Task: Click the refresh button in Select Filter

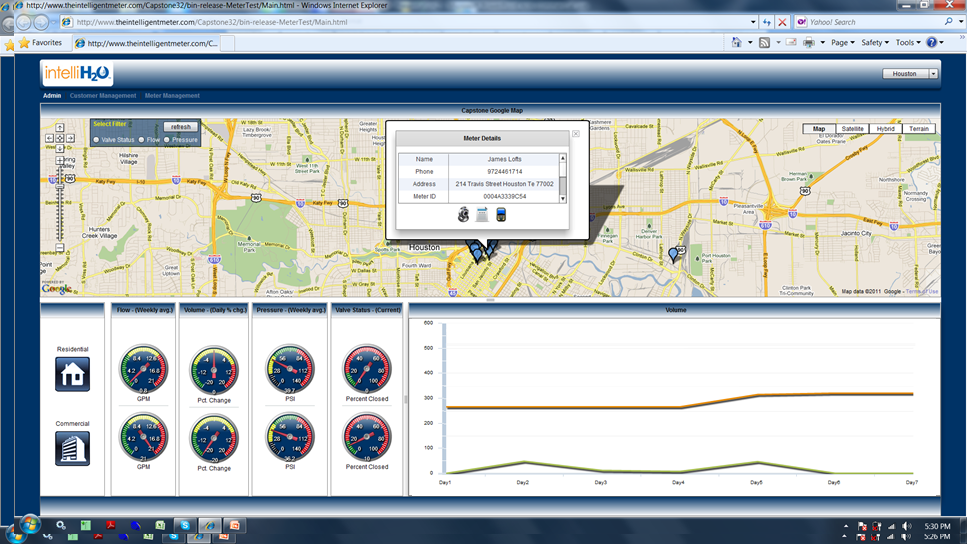Action: click(x=181, y=127)
